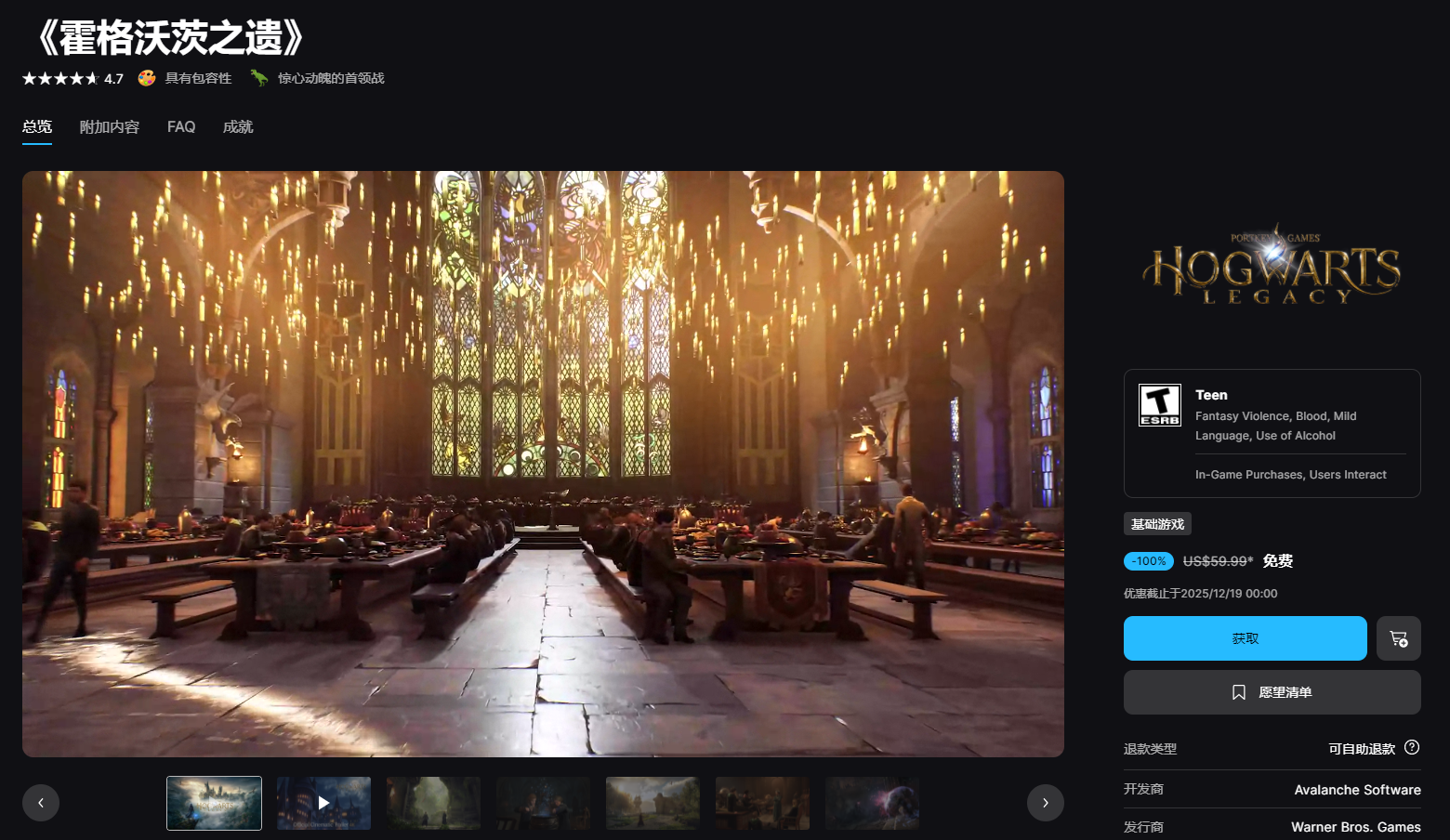Switch to the FAQ tab

pyautogui.click(x=181, y=127)
